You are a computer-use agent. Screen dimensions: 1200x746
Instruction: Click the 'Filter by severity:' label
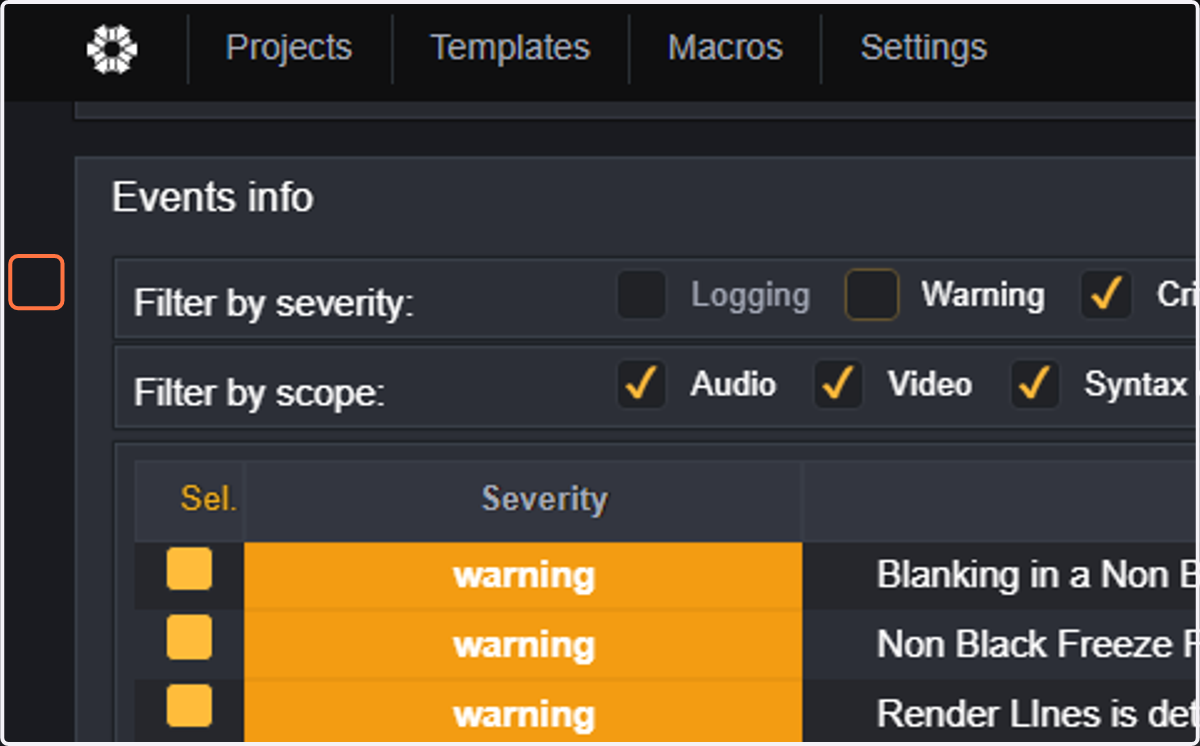click(274, 303)
